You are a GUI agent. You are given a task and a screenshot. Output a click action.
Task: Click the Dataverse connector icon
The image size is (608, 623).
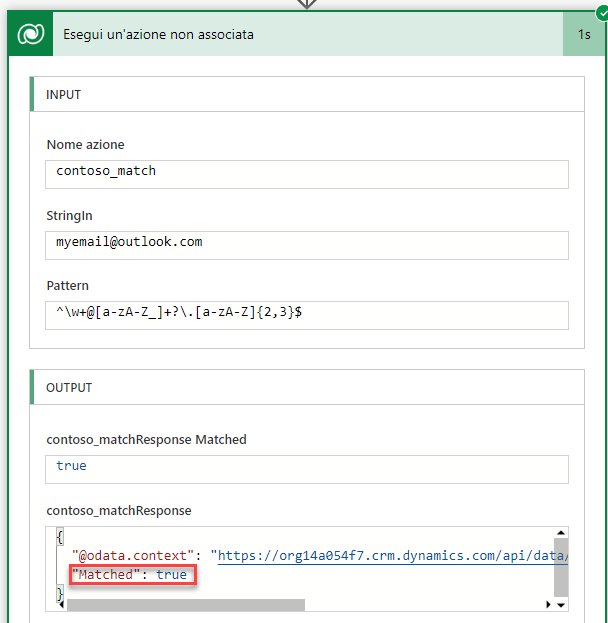[x=31, y=34]
